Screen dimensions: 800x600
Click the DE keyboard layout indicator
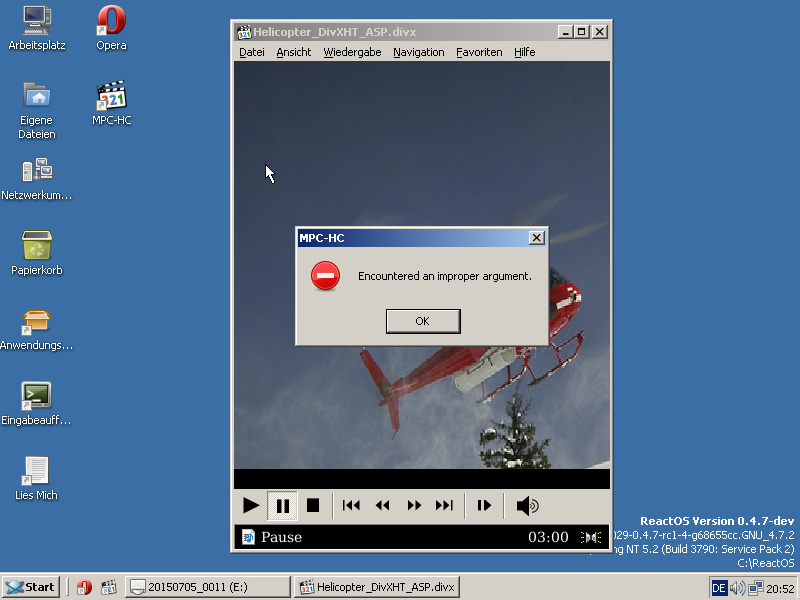pos(718,588)
